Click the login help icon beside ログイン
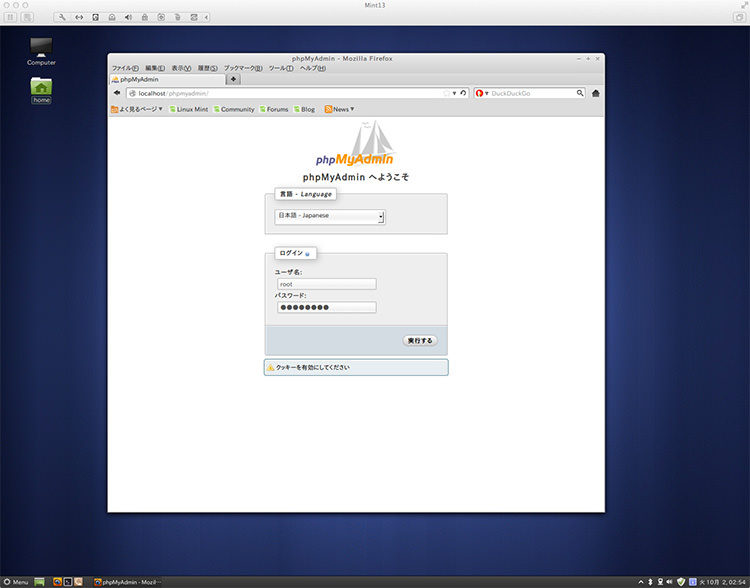750x588 pixels. 307,254
